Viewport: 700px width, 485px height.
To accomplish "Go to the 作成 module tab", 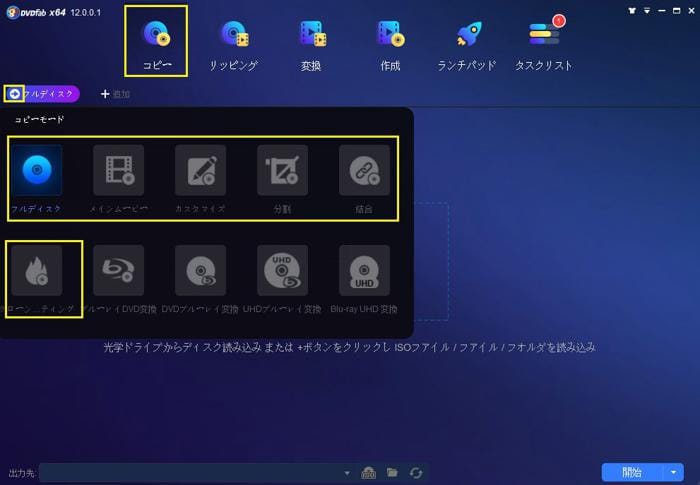I will [390, 45].
